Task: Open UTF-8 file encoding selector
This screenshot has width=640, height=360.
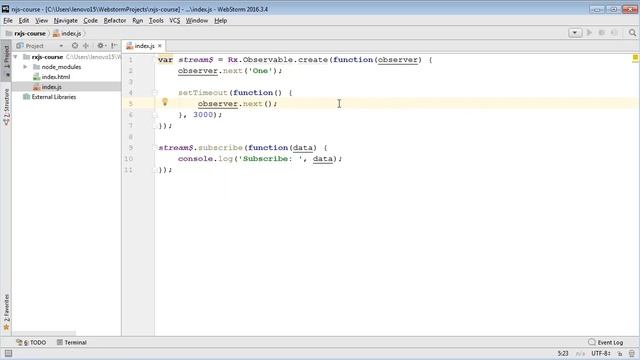Action: point(600,353)
